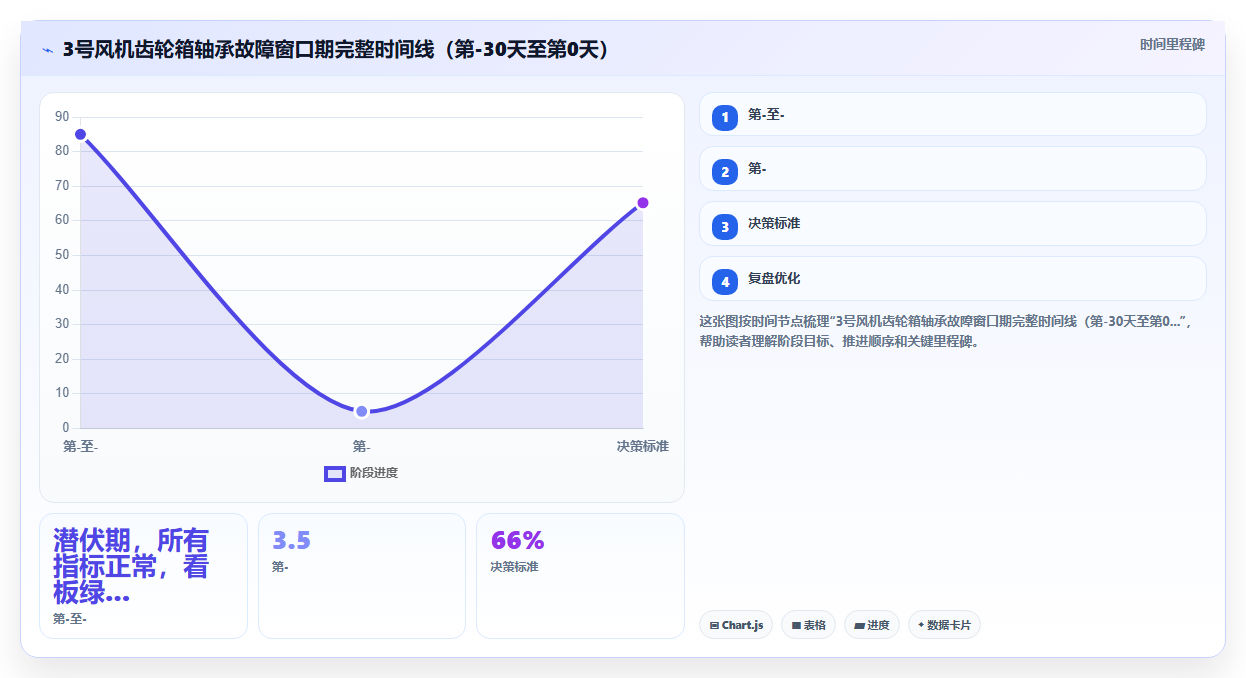Select the lowest chart point near 5

pyautogui.click(x=362, y=411)
